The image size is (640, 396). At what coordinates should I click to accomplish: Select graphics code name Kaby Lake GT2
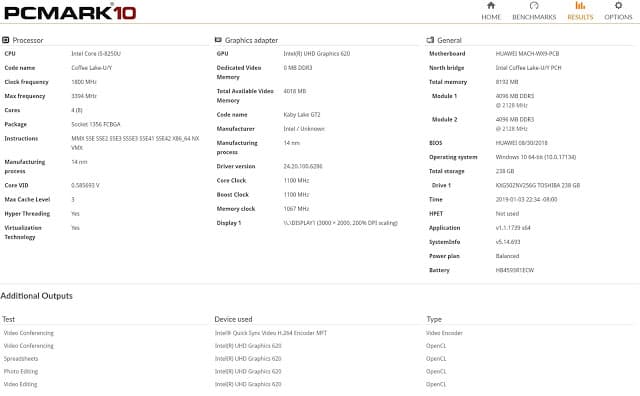302,115
